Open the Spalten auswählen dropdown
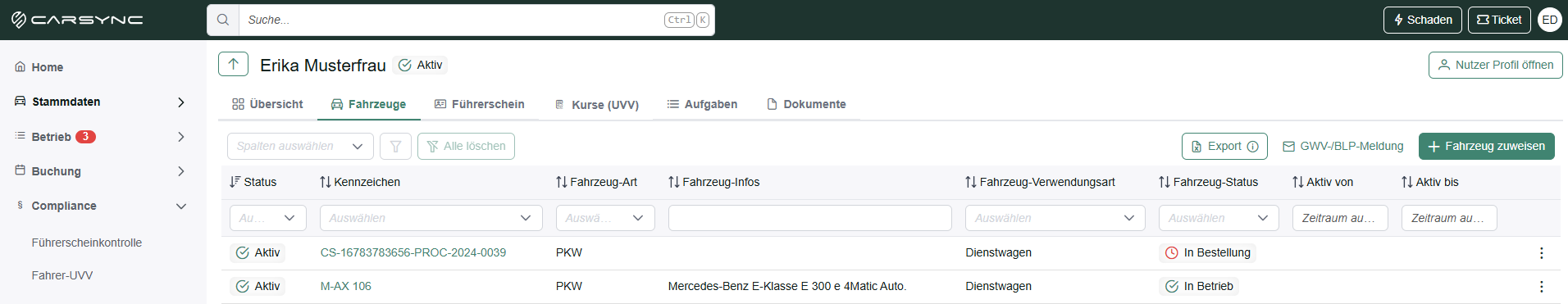This screenshot has height=304, width=1568. pyautogui.click(x=300, y=146)
